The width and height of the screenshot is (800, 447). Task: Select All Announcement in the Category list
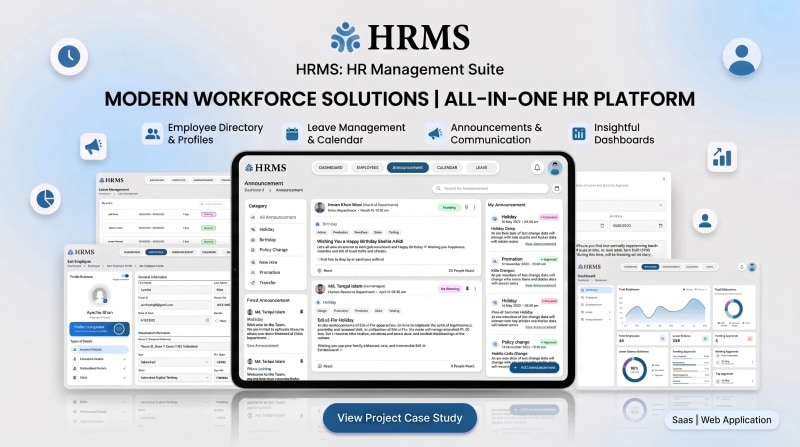coord(273,217)
